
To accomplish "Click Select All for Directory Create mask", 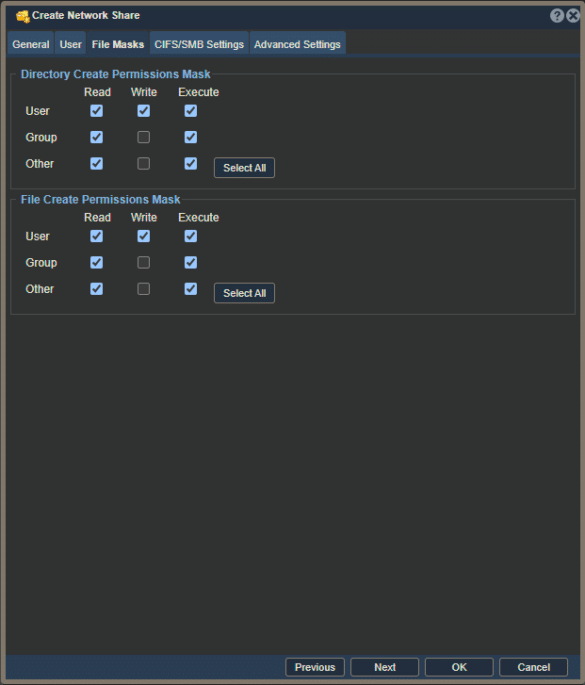I will tap(244, 168).
